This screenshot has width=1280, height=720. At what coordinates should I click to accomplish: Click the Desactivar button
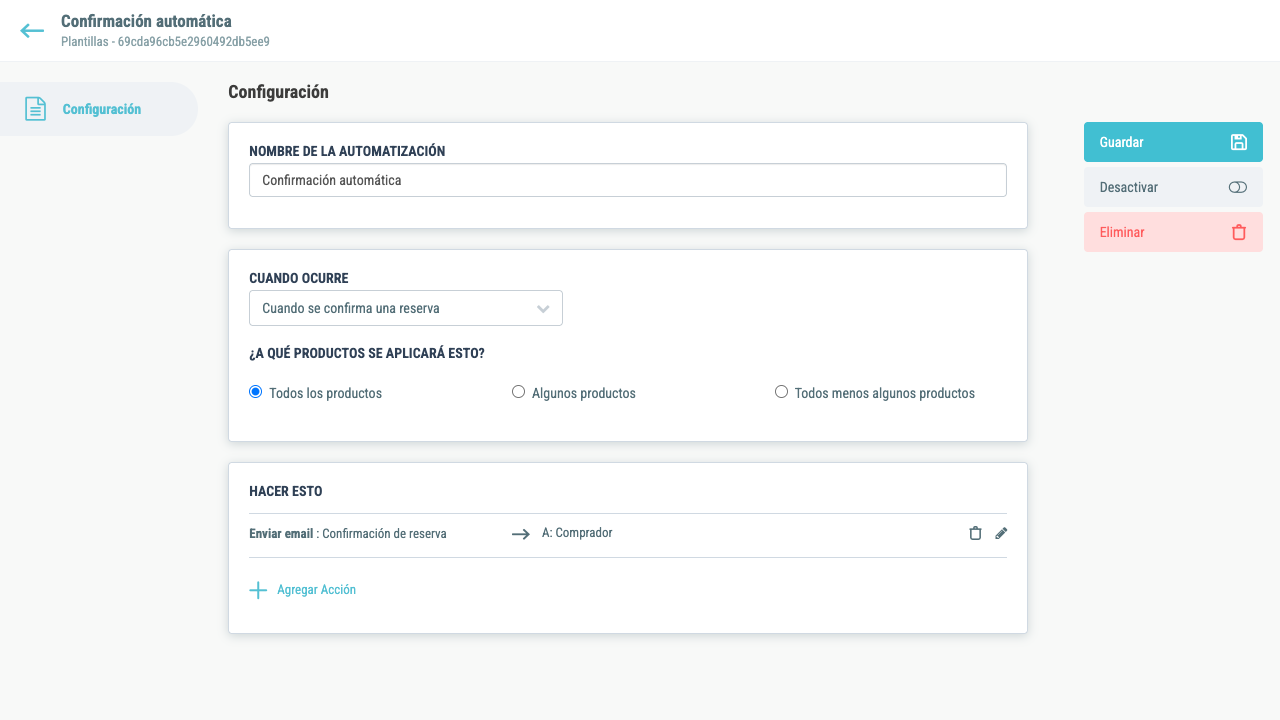tap(1173, 187)
